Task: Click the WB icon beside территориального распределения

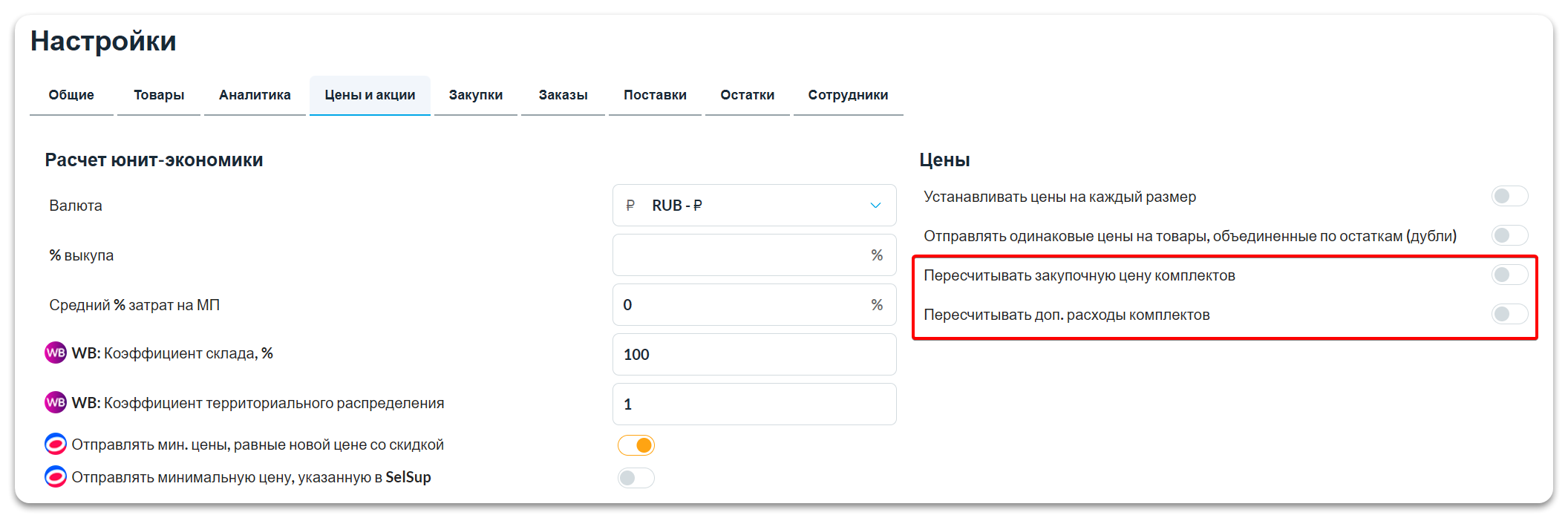Action: click(x=56, y=403)
